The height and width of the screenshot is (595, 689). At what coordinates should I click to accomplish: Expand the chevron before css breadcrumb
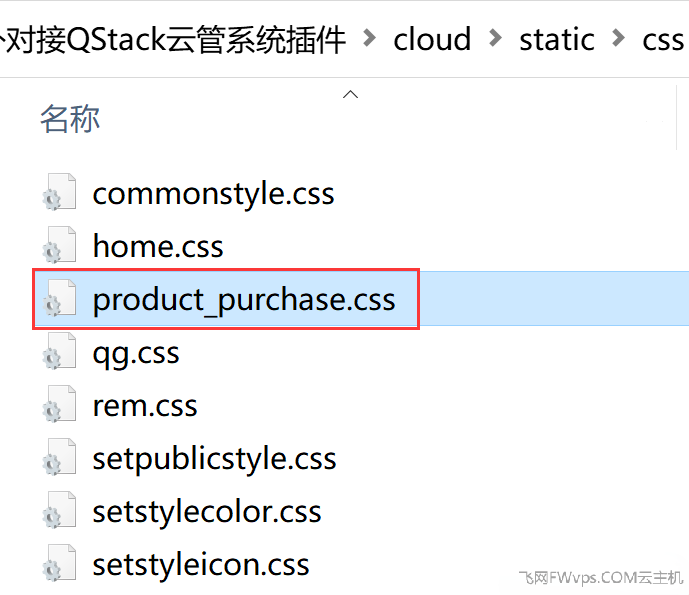(618, 38)
